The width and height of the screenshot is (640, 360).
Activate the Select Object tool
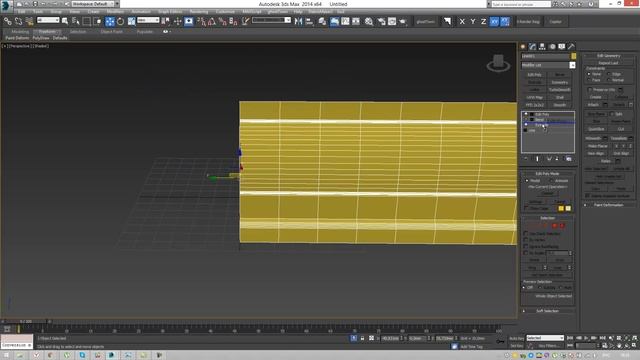(x=65, y=21)
